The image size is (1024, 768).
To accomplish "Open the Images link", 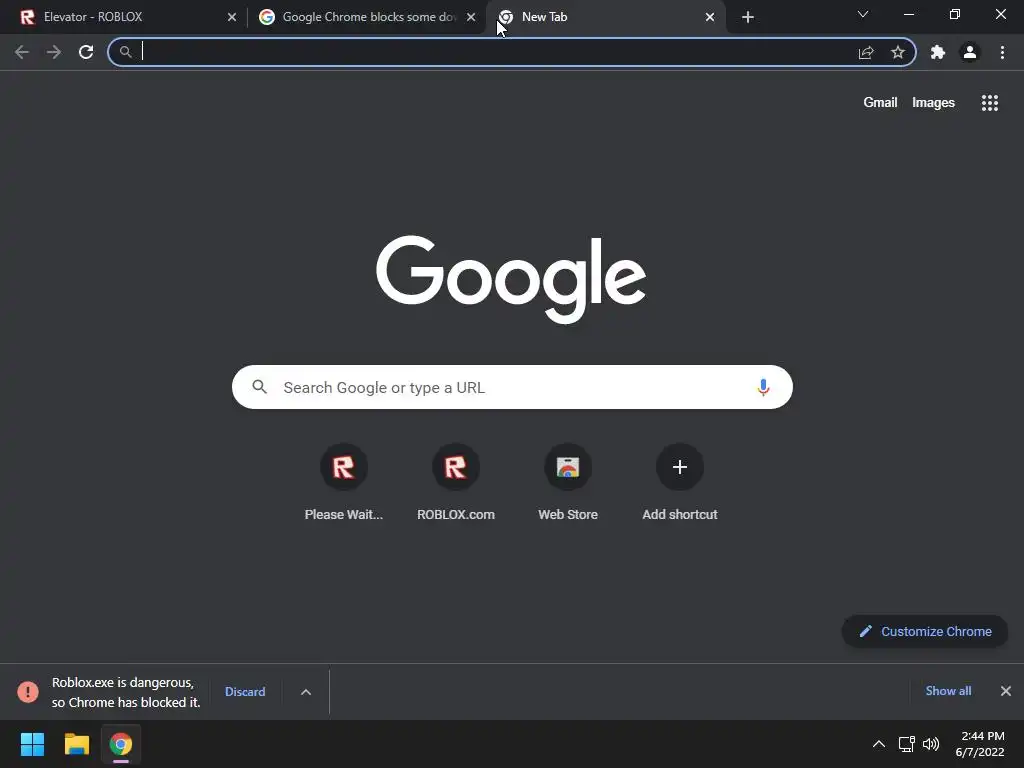I will [933, 103].
